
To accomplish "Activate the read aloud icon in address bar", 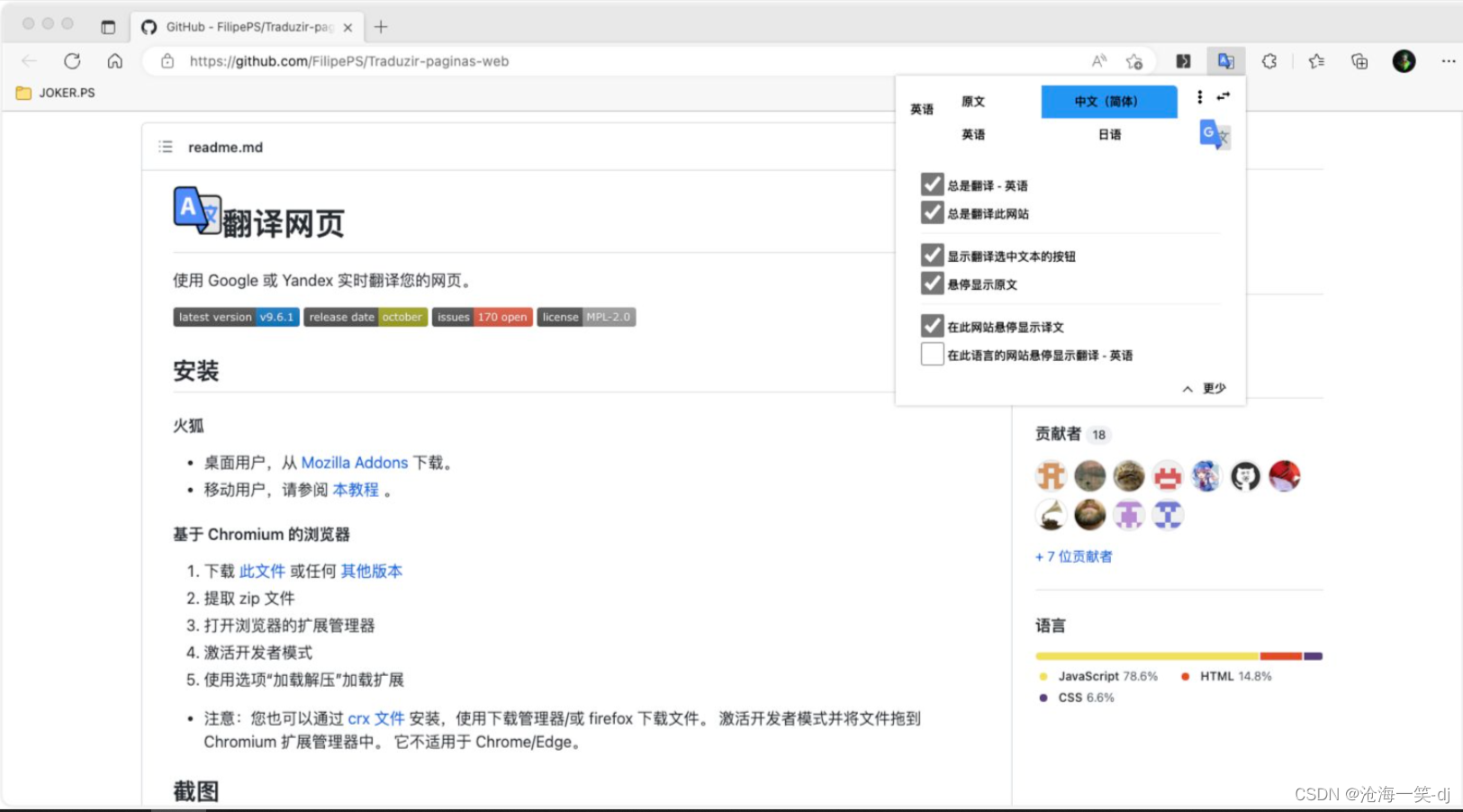I will pyautogui.click(x=1098, y=61).
